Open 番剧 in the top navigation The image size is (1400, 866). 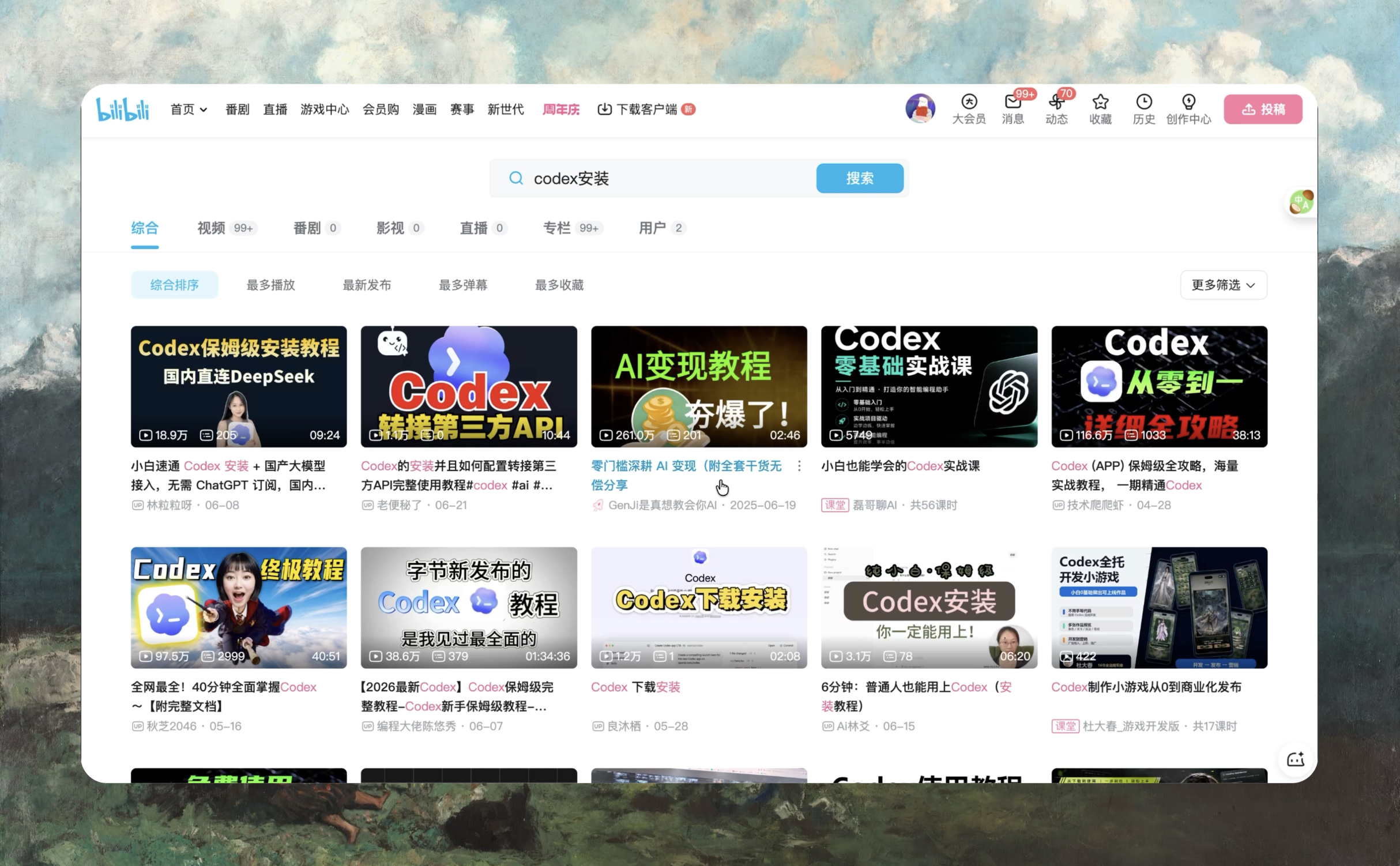pos(237,109)
